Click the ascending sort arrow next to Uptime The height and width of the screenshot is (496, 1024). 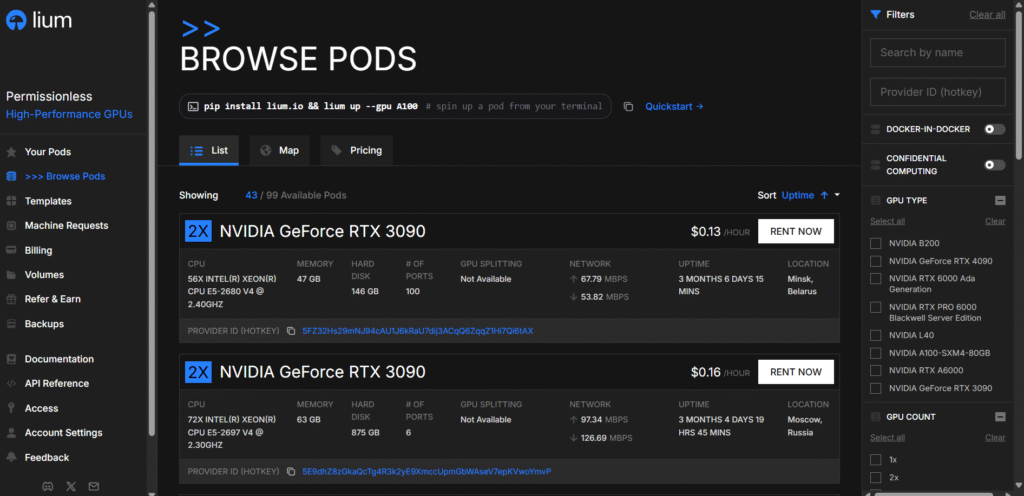coord(824,195)
